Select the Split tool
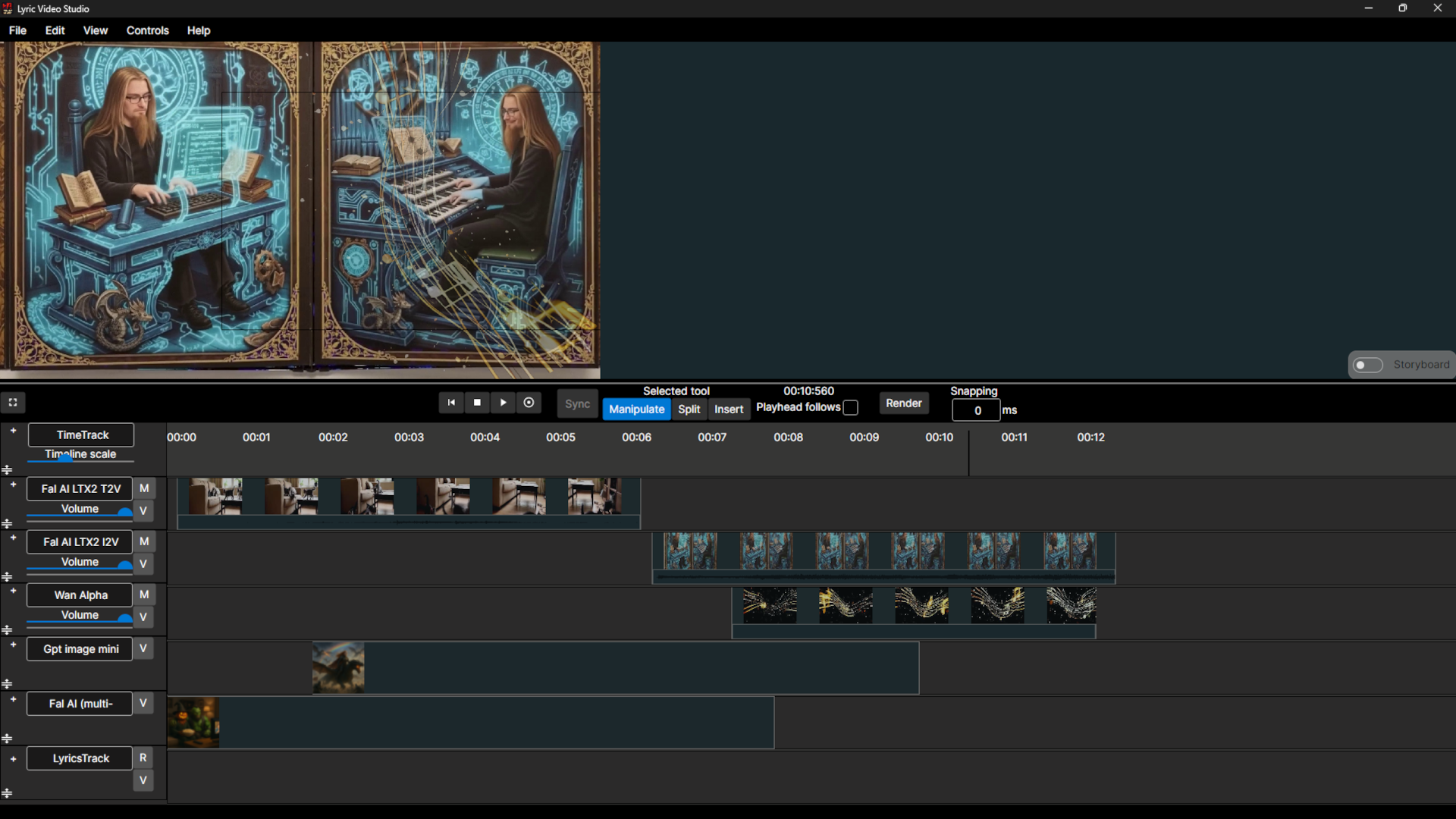The width and height of the screenshot is (1456, 819). click(x=688, y=409)
